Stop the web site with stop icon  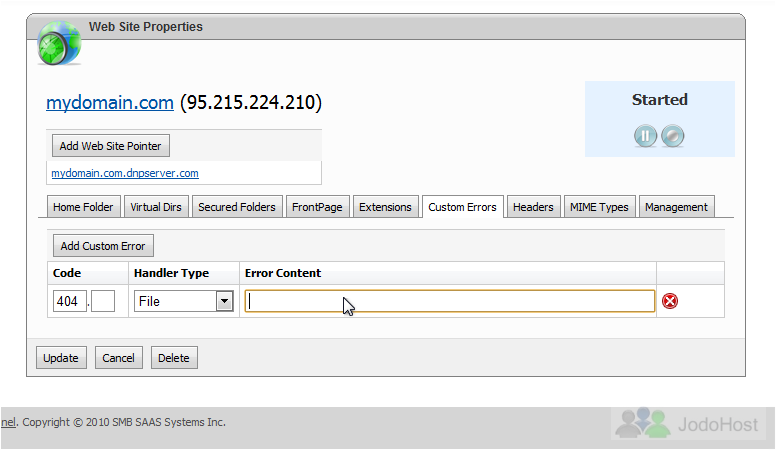pos(673,136)
